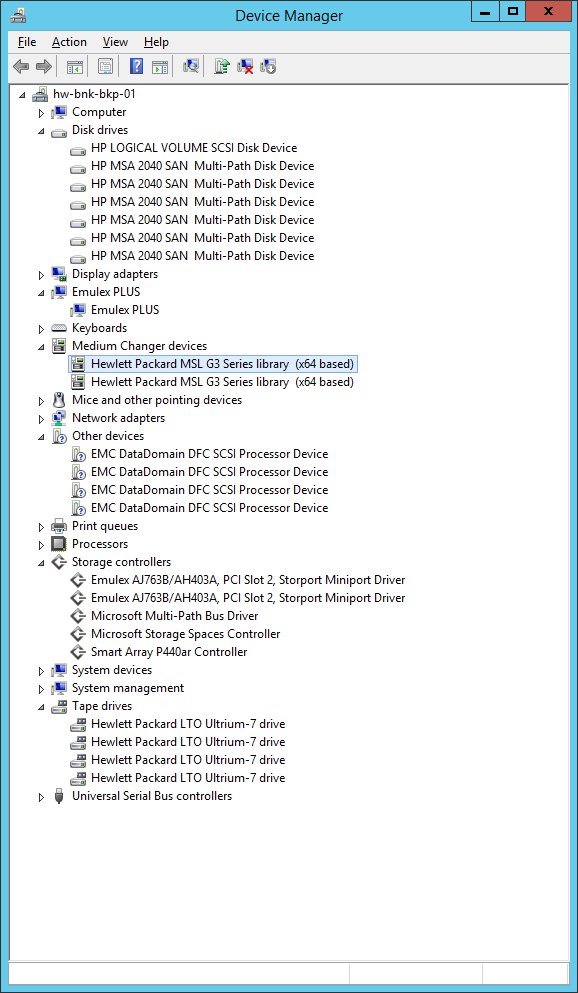This screenshot has height=993, width=578.
Task: Click the Mice and other pointing devices icon
Action: (x=59, y=400)
